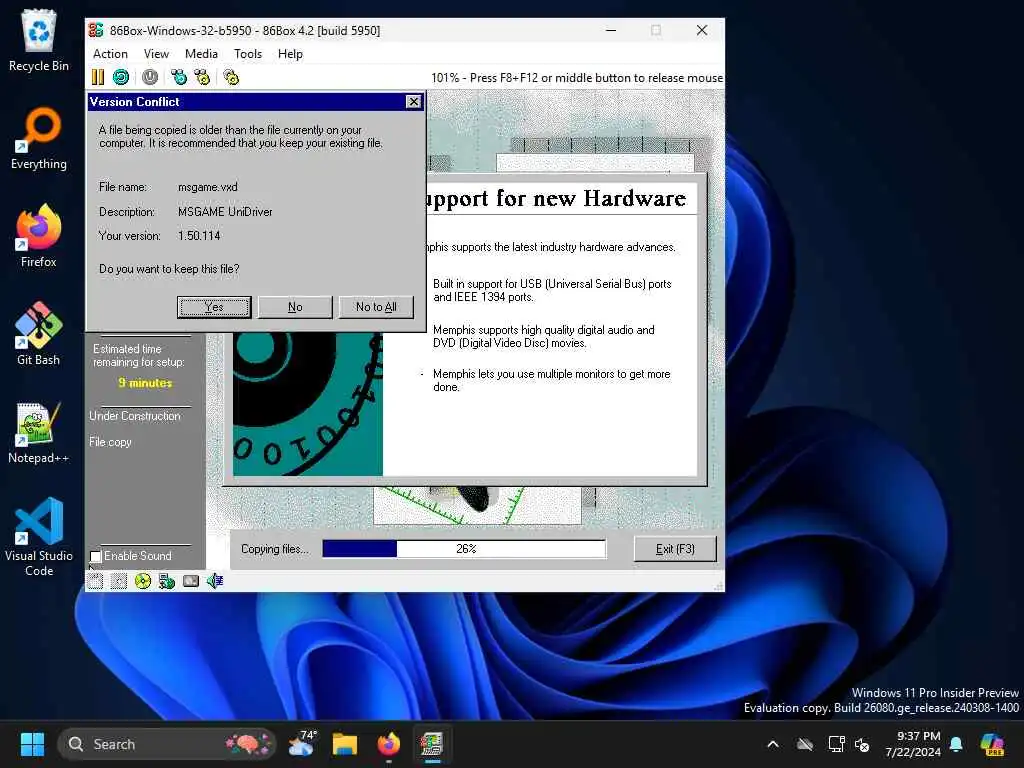
Task: Click the 86Box taskbar icon
Action: click(432, 744)
